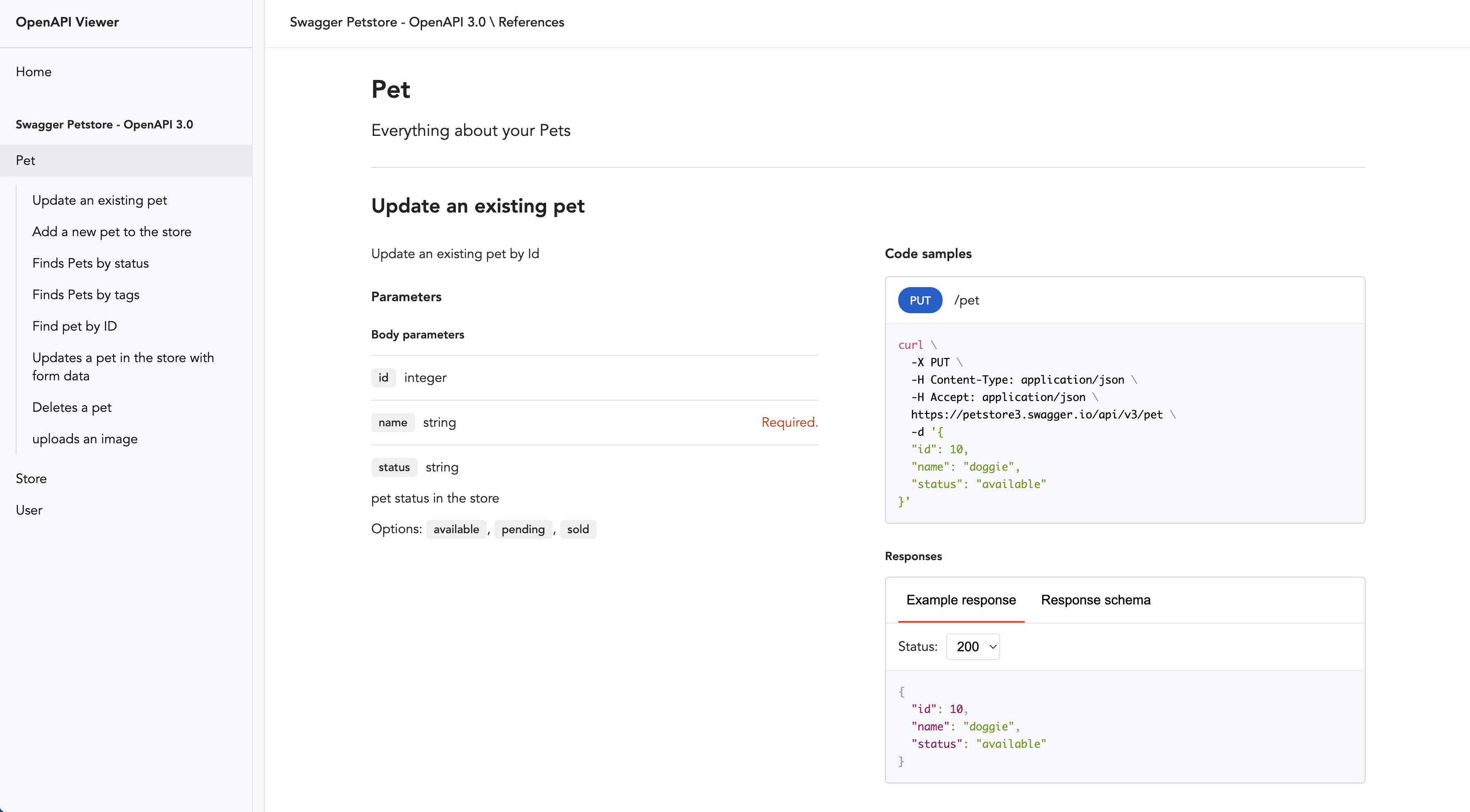The height and width of the screenshot is (812, 1470).
Task: Open the User section
Action: pyautogui.click(x=29, y=510)
